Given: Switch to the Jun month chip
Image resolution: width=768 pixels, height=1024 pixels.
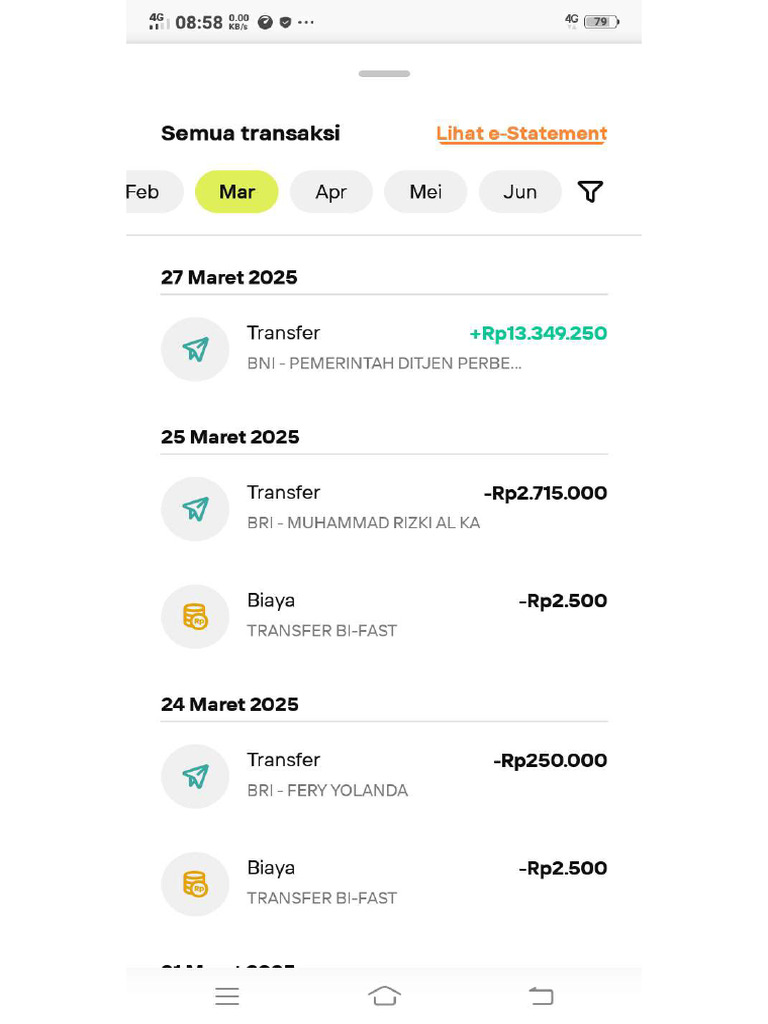Looking at the screenshot, I should 520,192.
